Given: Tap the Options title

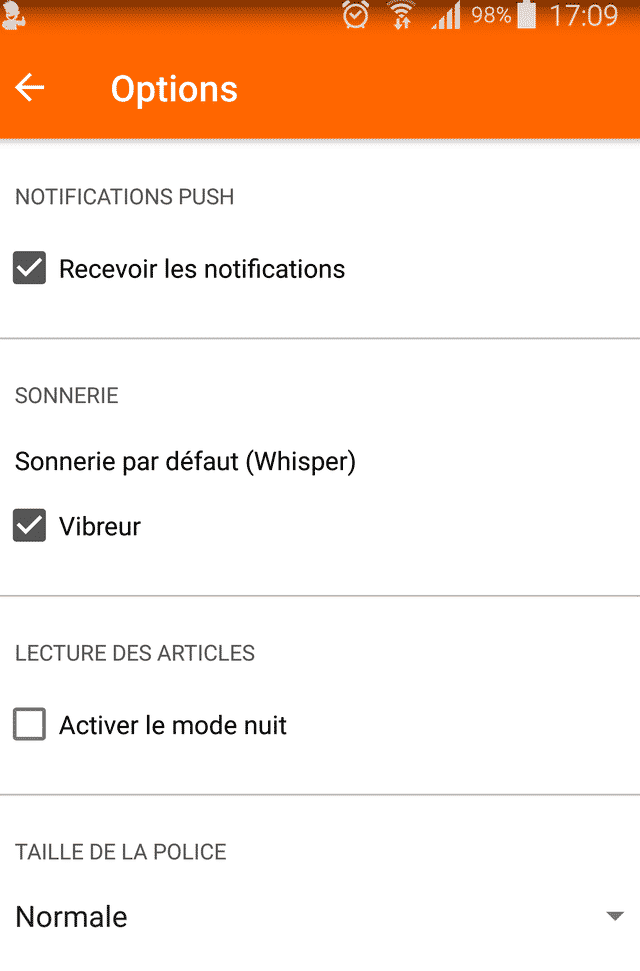Looking at the screenshot, I should click(x=174, y=89).
